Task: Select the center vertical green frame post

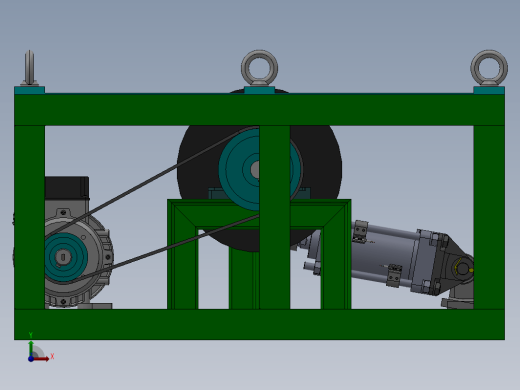Action: [275, 217]
